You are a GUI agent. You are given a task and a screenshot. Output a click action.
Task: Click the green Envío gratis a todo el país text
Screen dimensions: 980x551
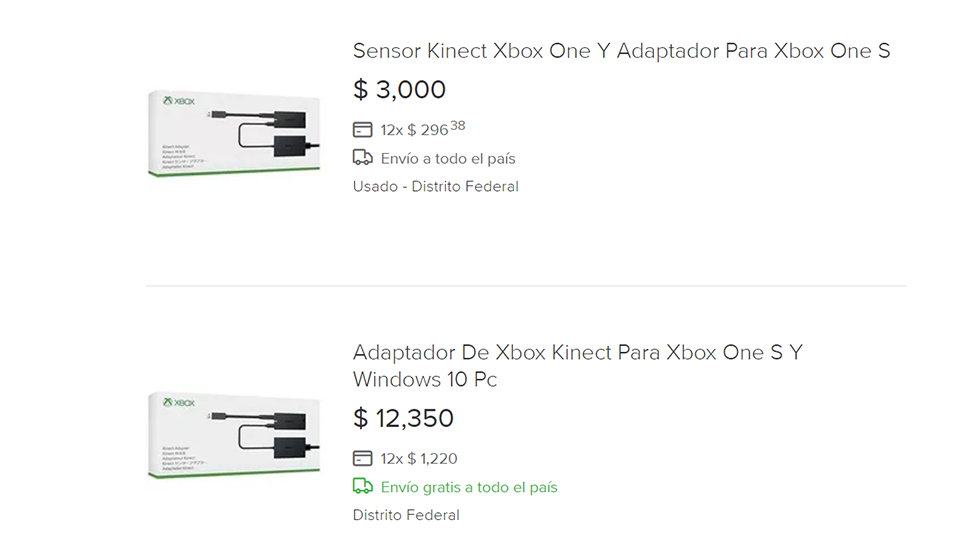469,487
